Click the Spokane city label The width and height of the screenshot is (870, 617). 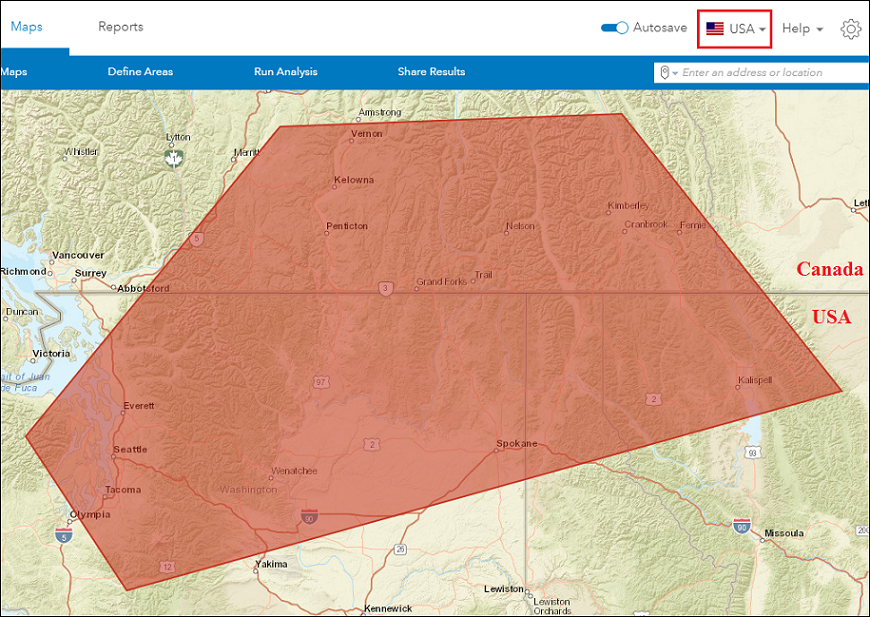pyautogui.click(x=517, y=443)
